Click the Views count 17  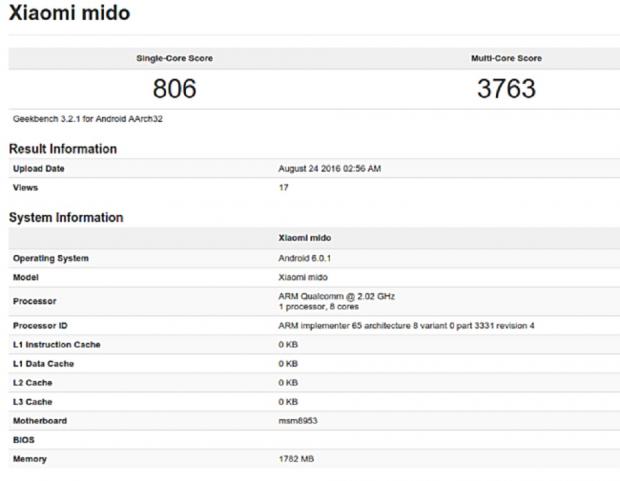[x=283, y=187]
